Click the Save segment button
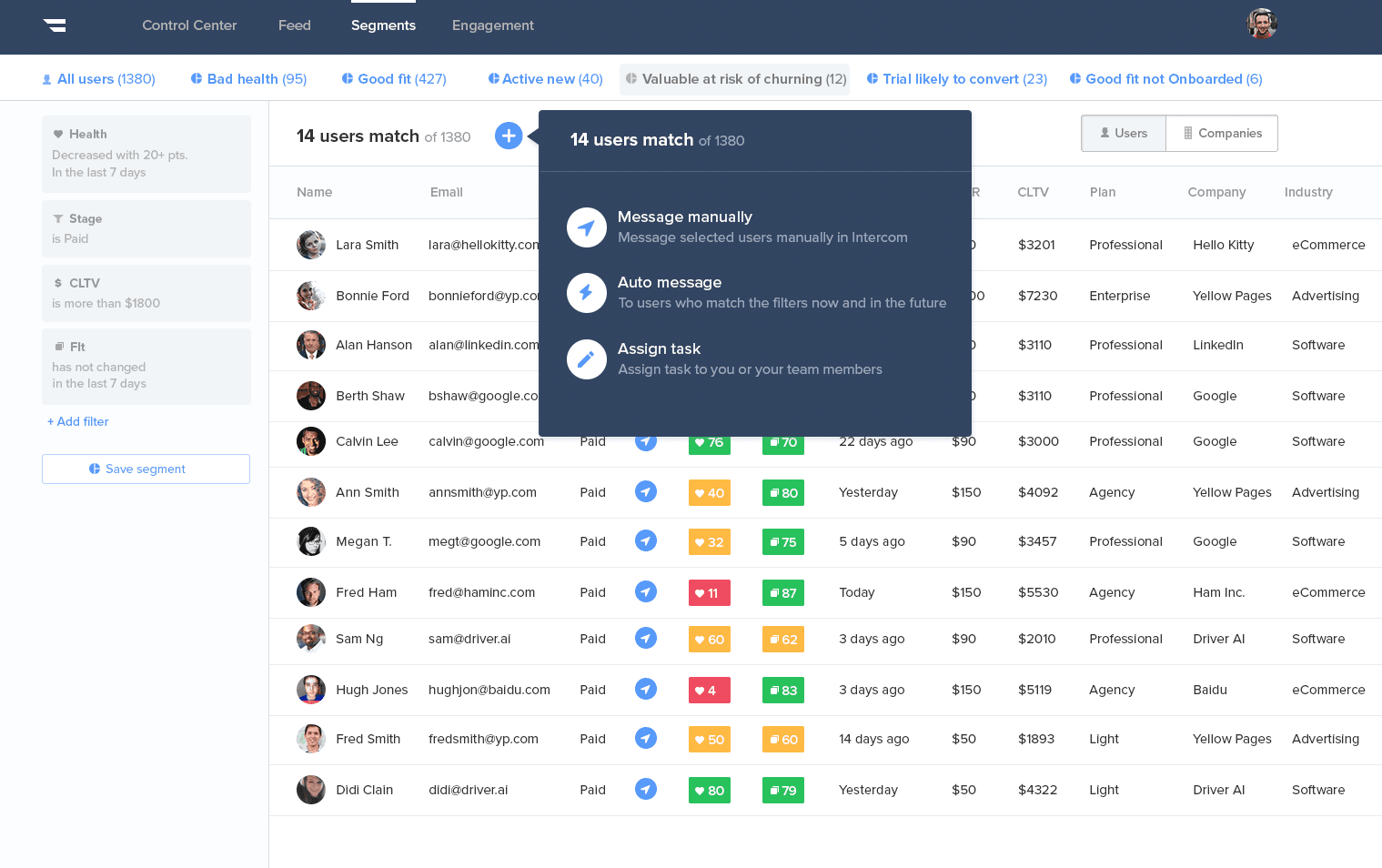 point(146,469)
